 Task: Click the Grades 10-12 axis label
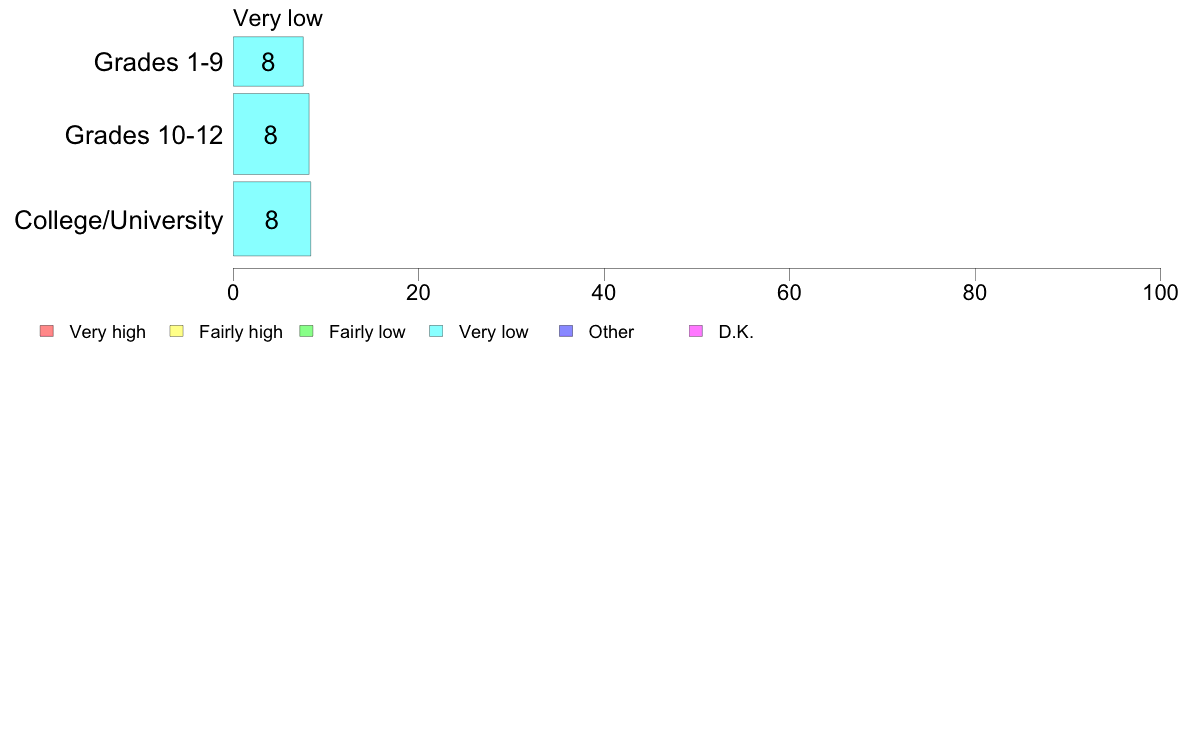coord(144,135)
